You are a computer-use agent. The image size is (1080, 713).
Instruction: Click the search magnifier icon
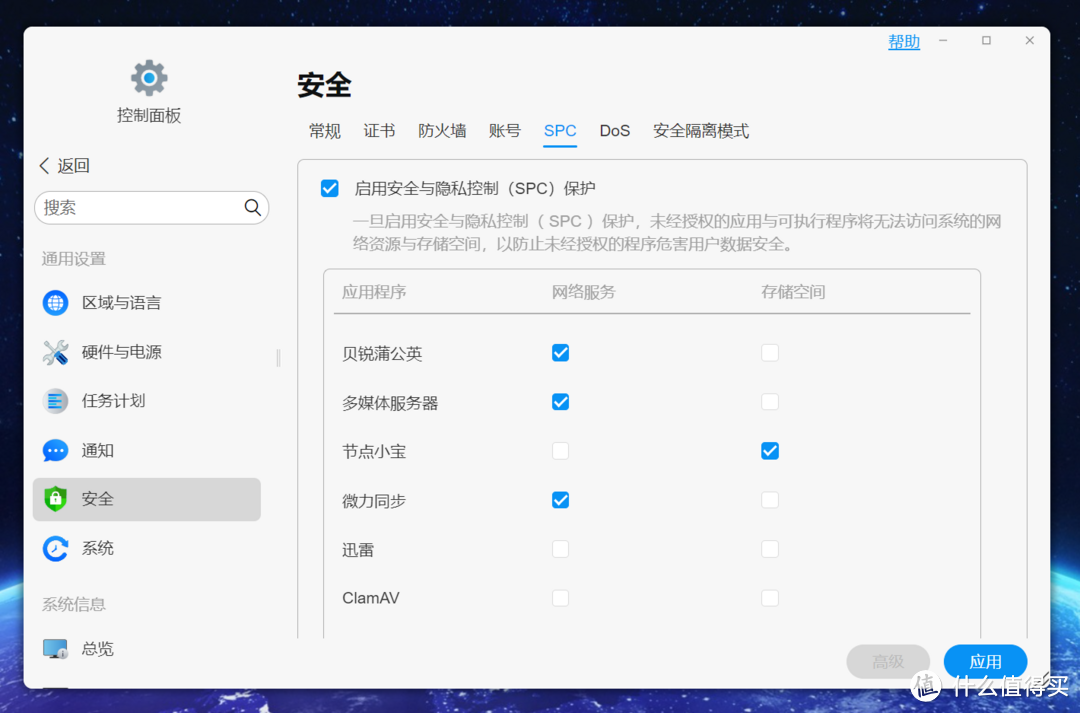(253, 208)
